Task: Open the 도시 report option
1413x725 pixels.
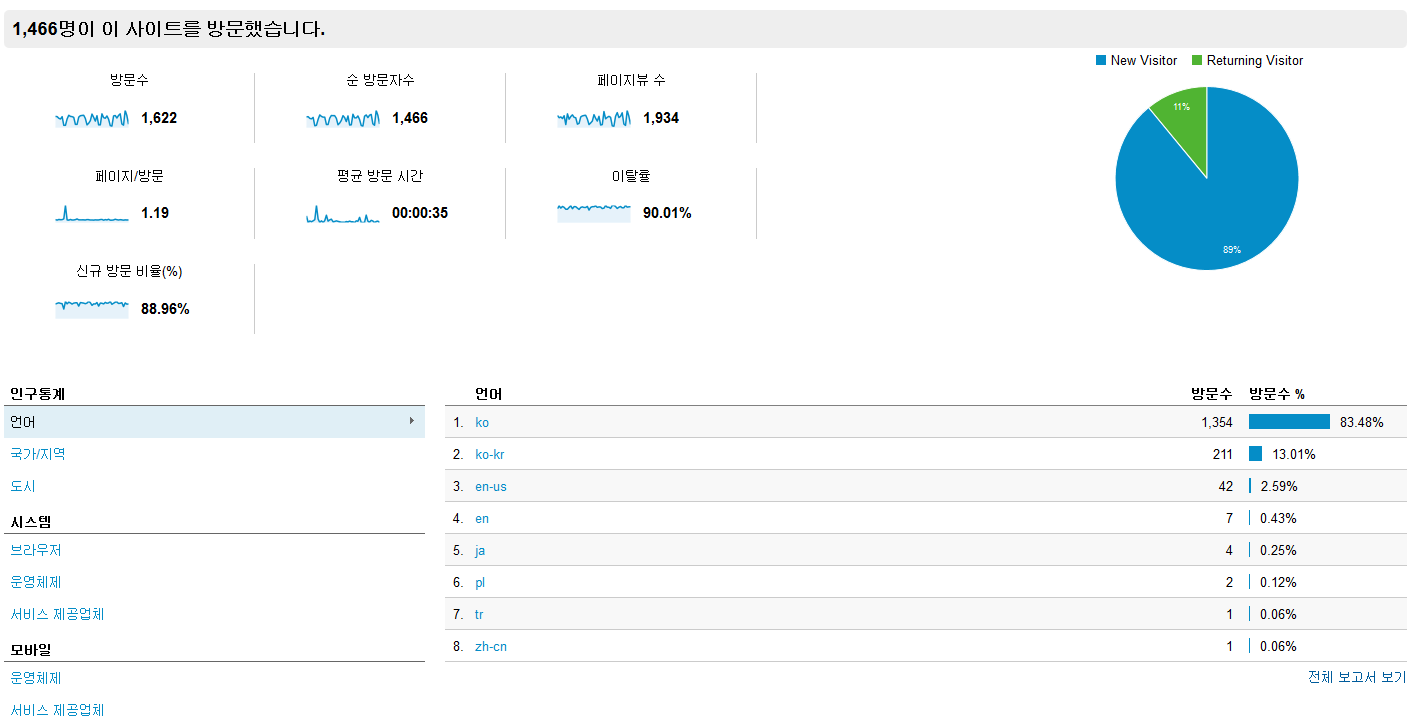Action: pyautogui.click(x=23, y=486)
